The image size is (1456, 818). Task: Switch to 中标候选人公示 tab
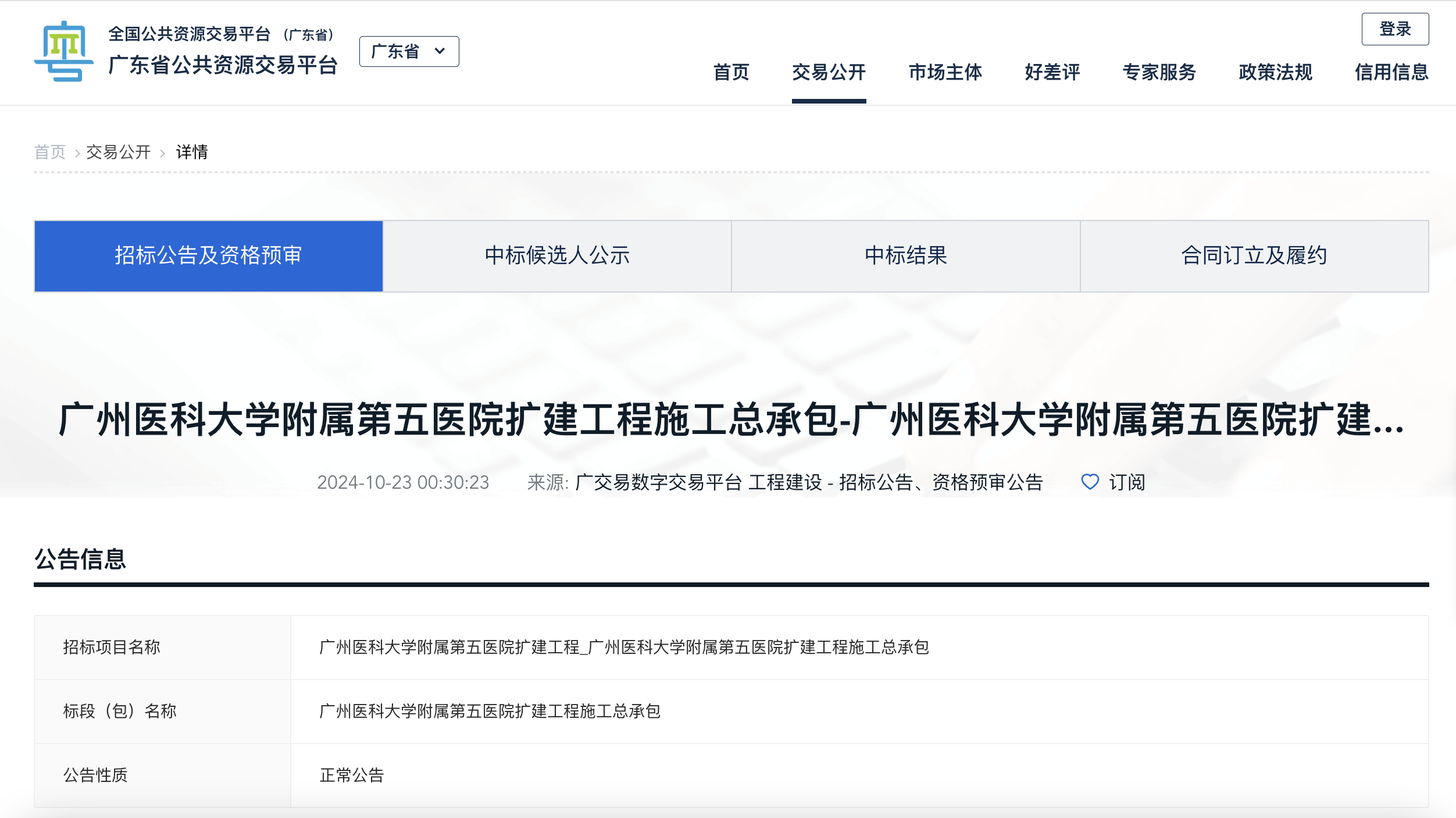(556, 256)
